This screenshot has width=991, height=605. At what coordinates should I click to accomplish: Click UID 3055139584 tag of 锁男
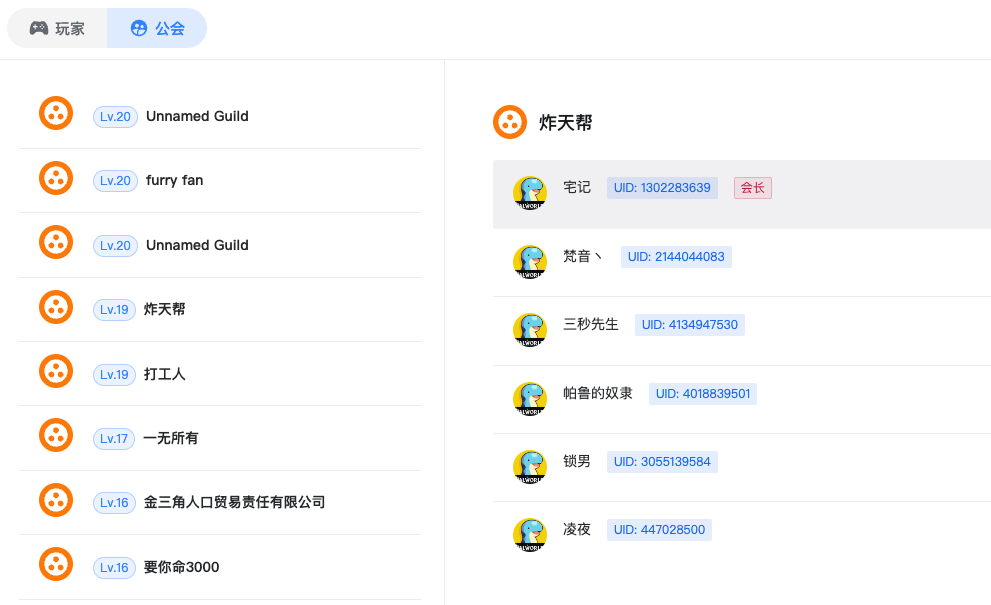point(662,461)
